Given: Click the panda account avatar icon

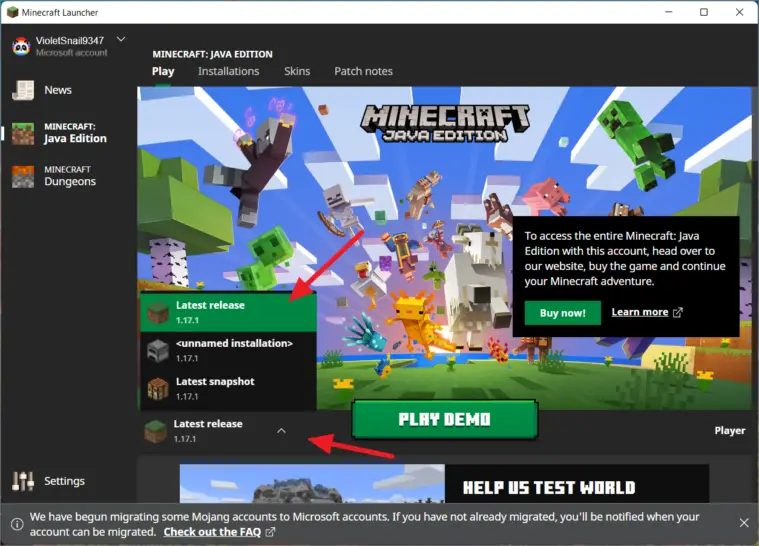Looking at the screenshot, I should 21,46.
